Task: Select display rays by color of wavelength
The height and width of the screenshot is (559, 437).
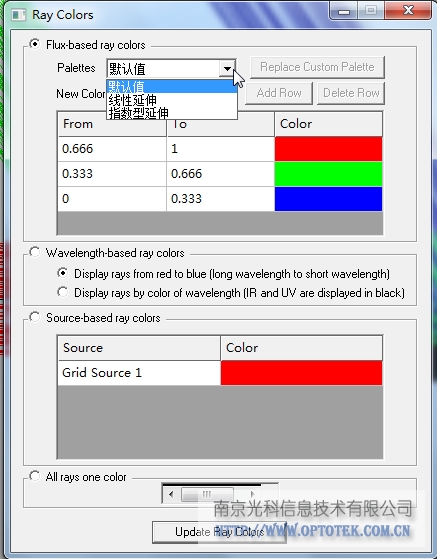Action: (x=63, y=292)
